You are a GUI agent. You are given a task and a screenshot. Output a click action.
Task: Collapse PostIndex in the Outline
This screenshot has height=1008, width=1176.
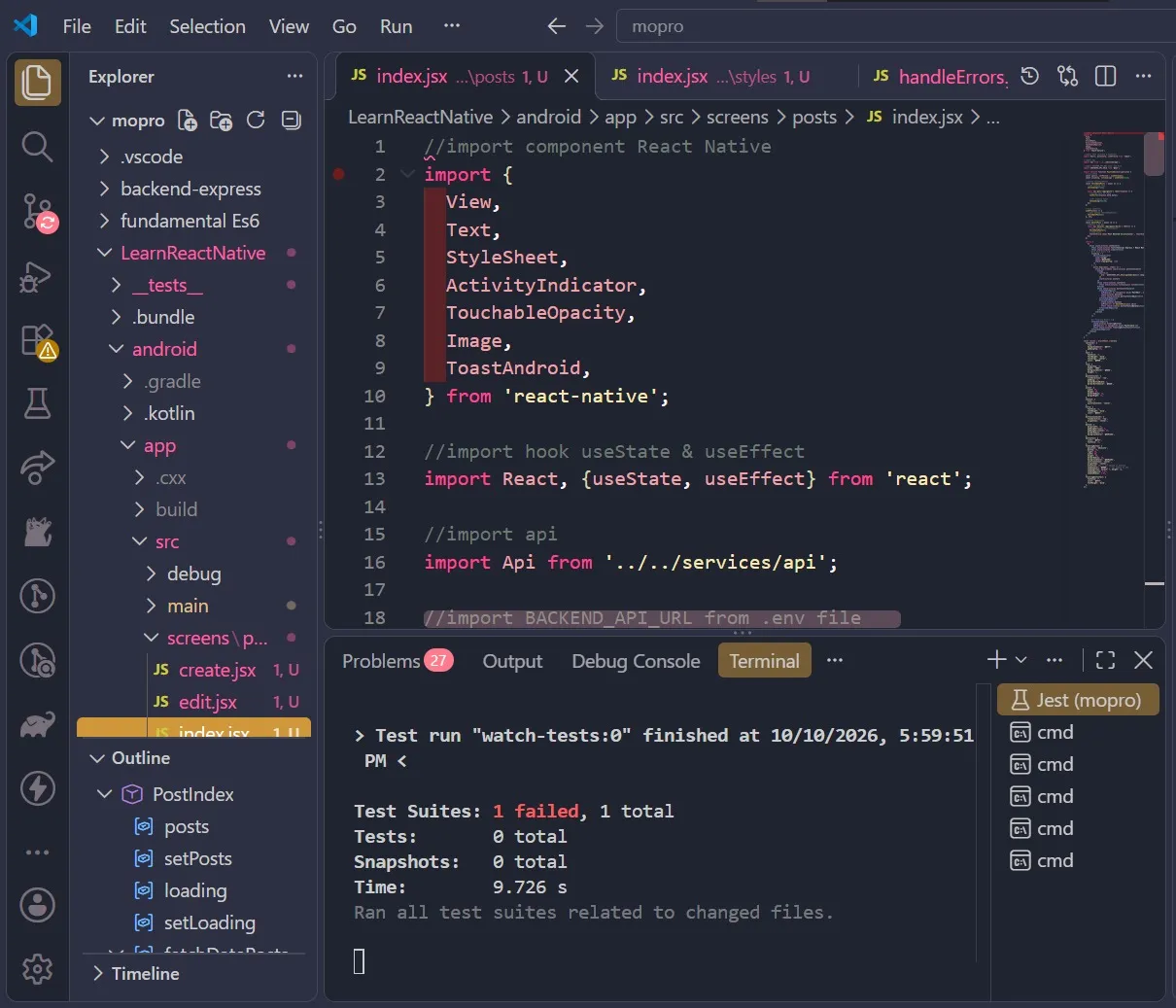(x=105, y=794)
